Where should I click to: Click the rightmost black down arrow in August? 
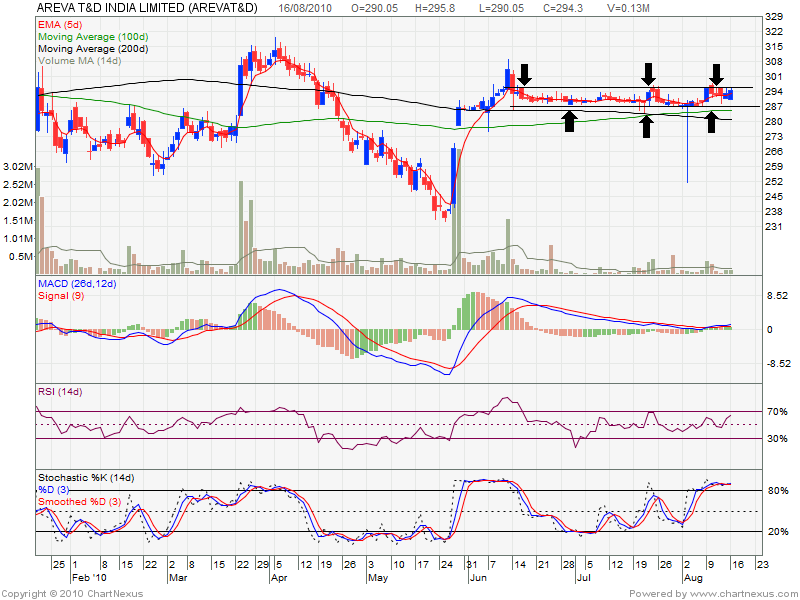[716, 73]
